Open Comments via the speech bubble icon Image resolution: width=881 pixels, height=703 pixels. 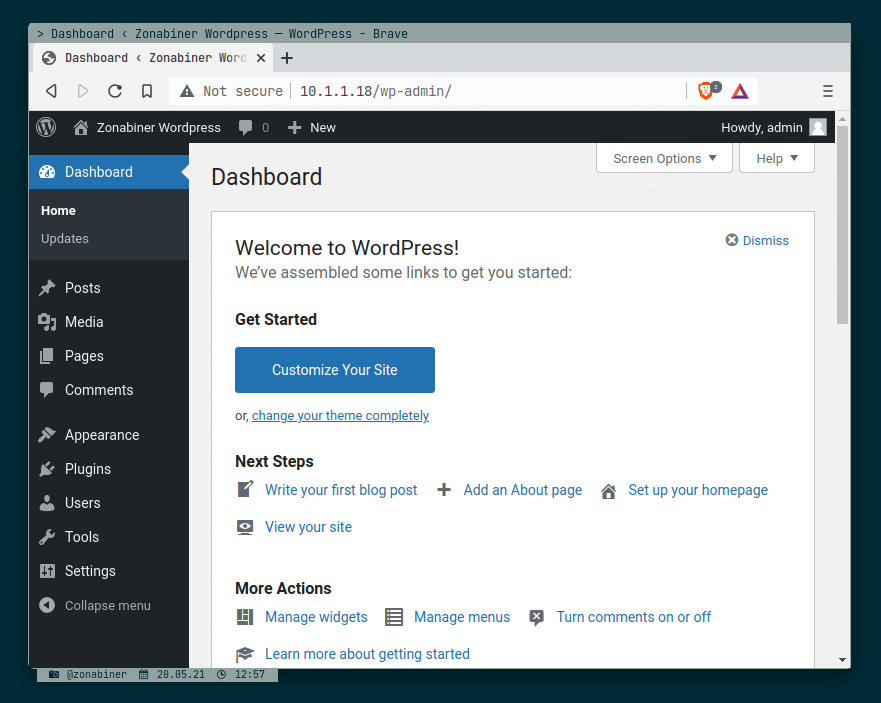[48, 390]
